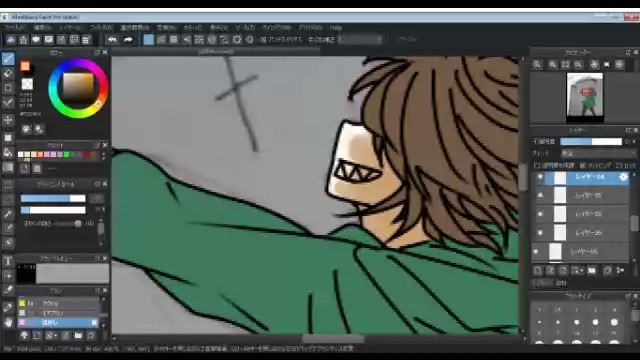Click the Navigator preview thumbnail
640x360 pixels.
tap(585, 97)
